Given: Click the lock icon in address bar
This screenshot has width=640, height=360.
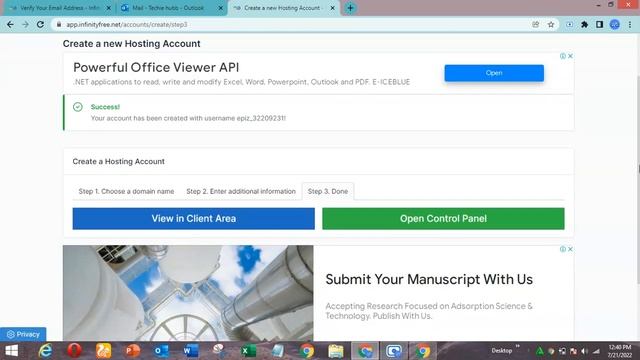Looking at the screenshot, I should 59,24.
